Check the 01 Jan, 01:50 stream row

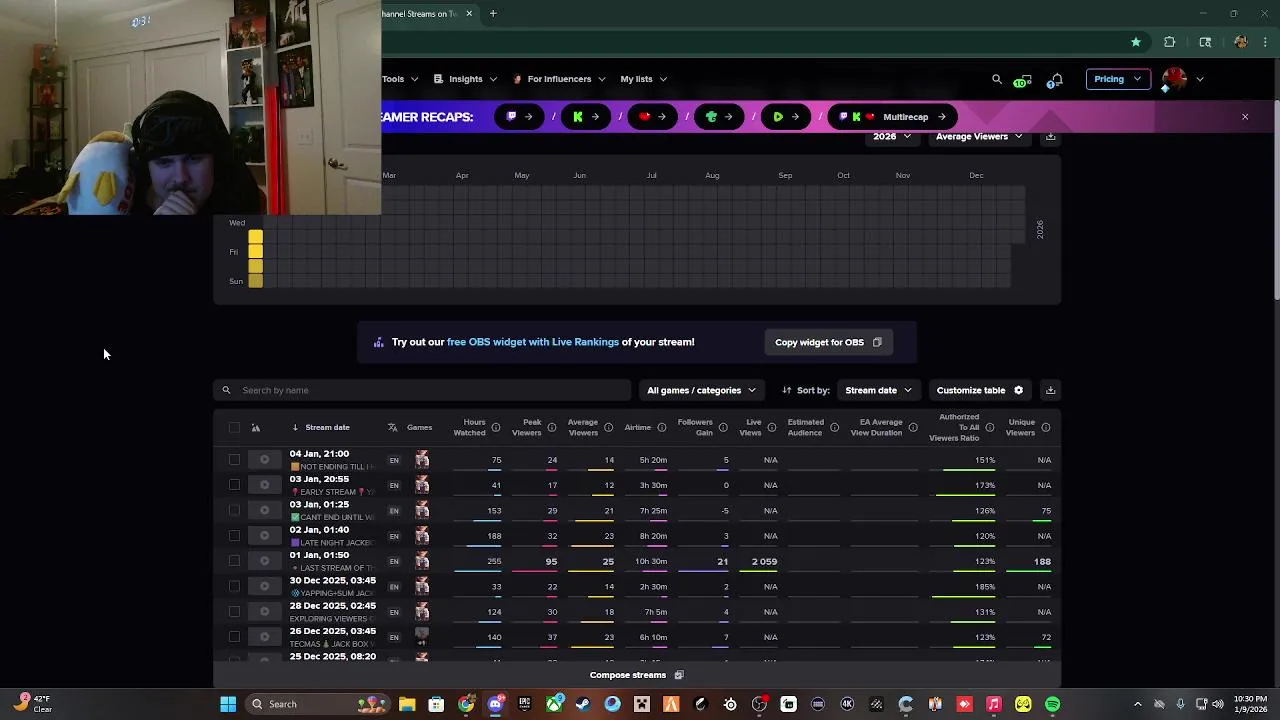234,561
